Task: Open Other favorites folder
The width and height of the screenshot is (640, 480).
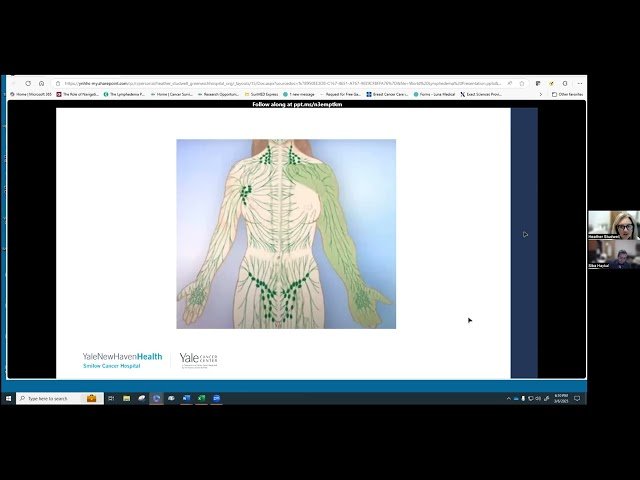Action: click(x=567, y=94)
